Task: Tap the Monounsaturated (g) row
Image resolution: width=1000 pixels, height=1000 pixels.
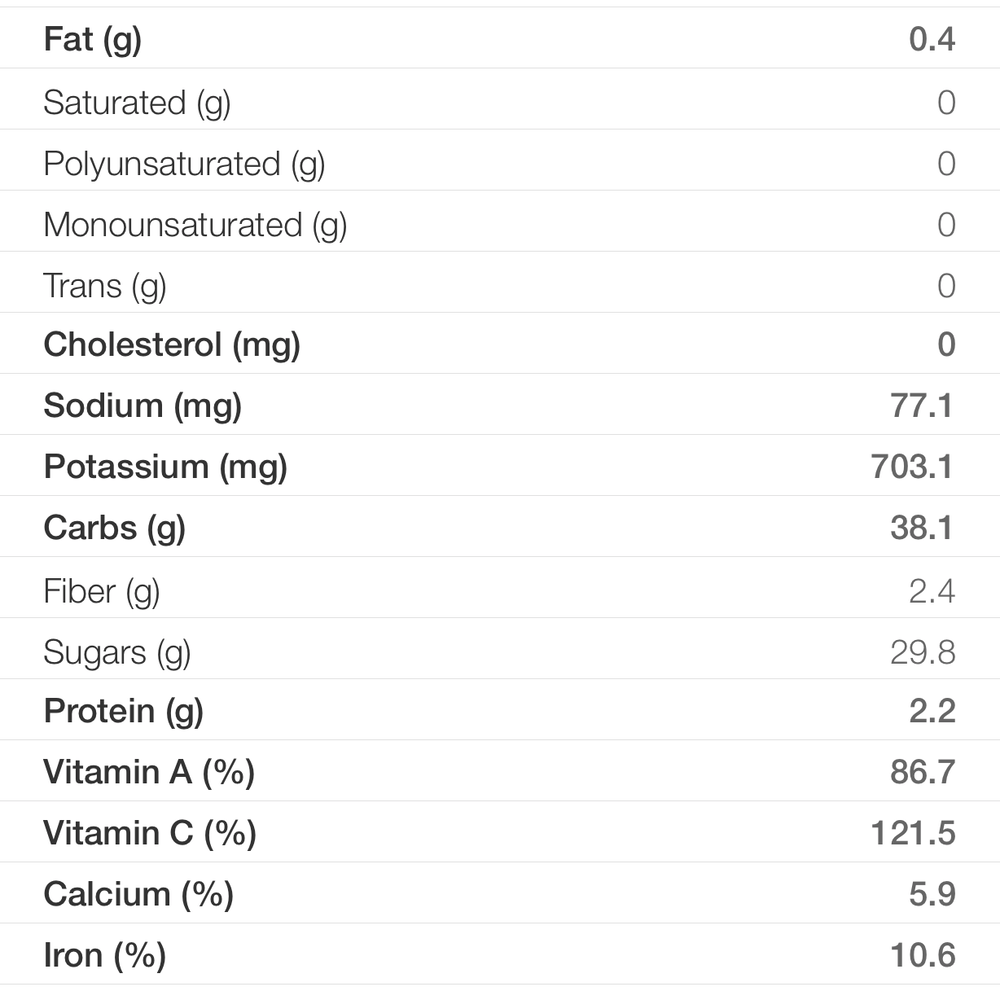Action: click(x=500, y=221)
